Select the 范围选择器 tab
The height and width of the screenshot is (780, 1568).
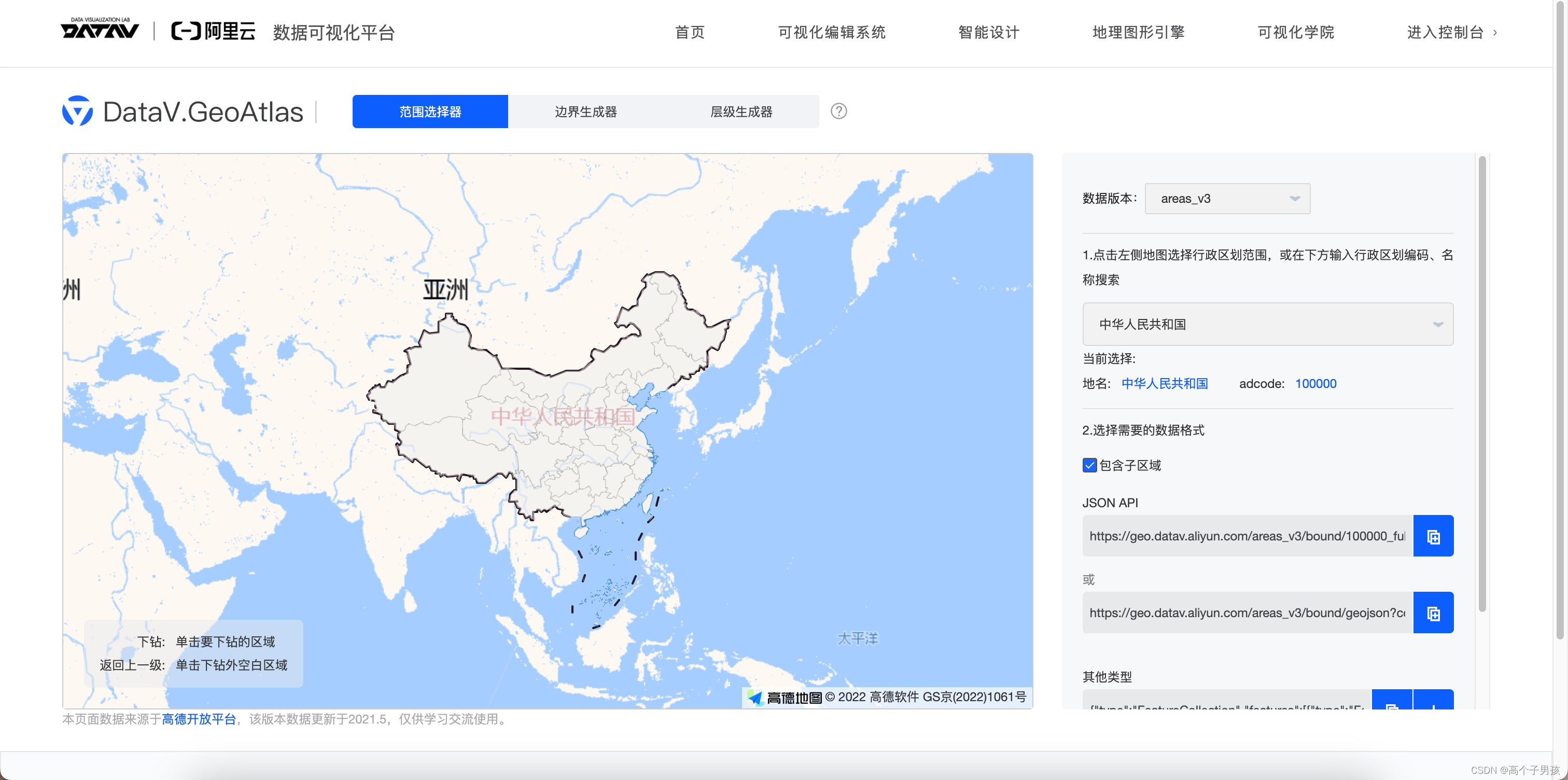430,112
